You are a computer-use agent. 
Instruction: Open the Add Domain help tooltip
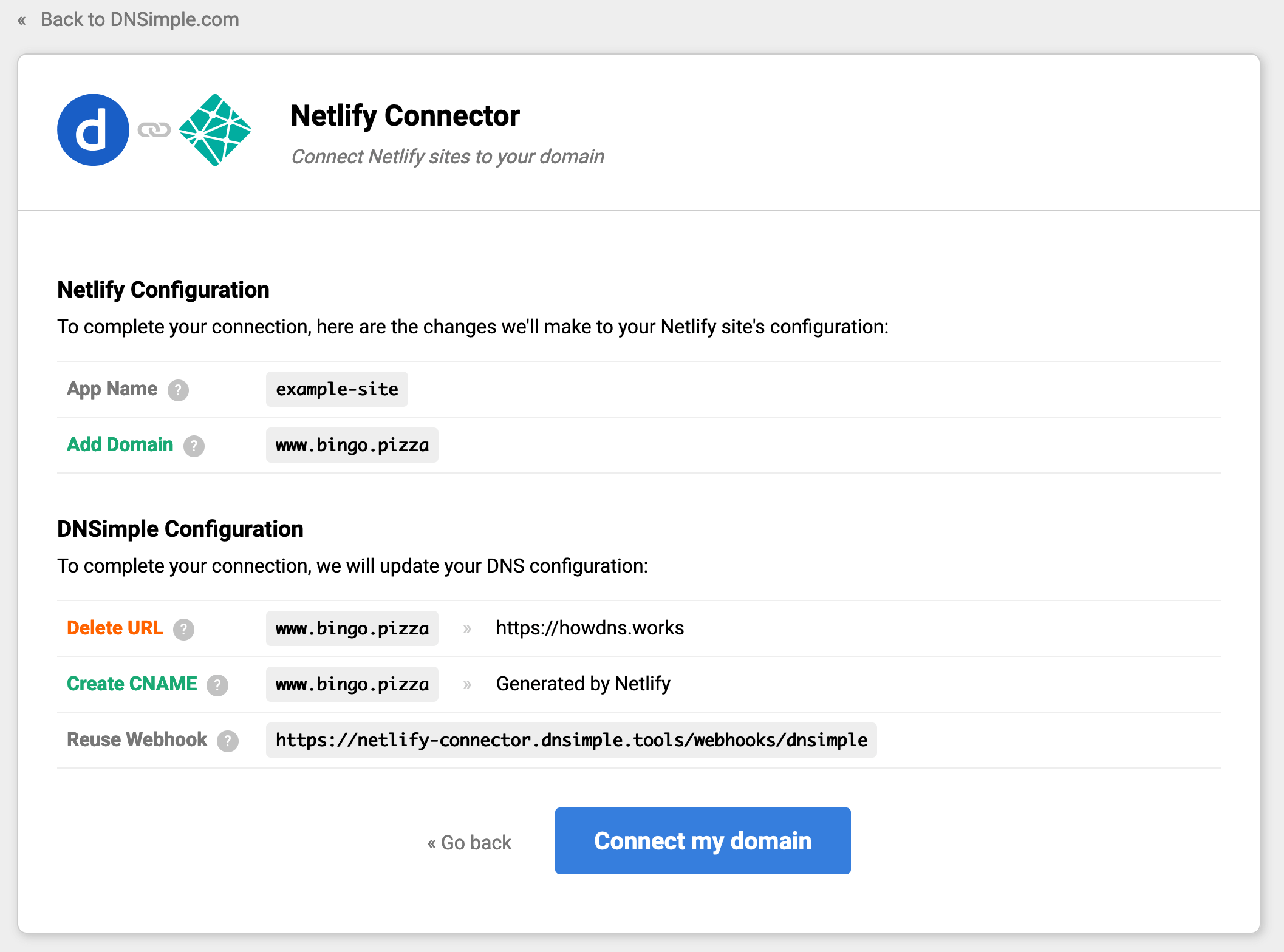tap(194, 446)
